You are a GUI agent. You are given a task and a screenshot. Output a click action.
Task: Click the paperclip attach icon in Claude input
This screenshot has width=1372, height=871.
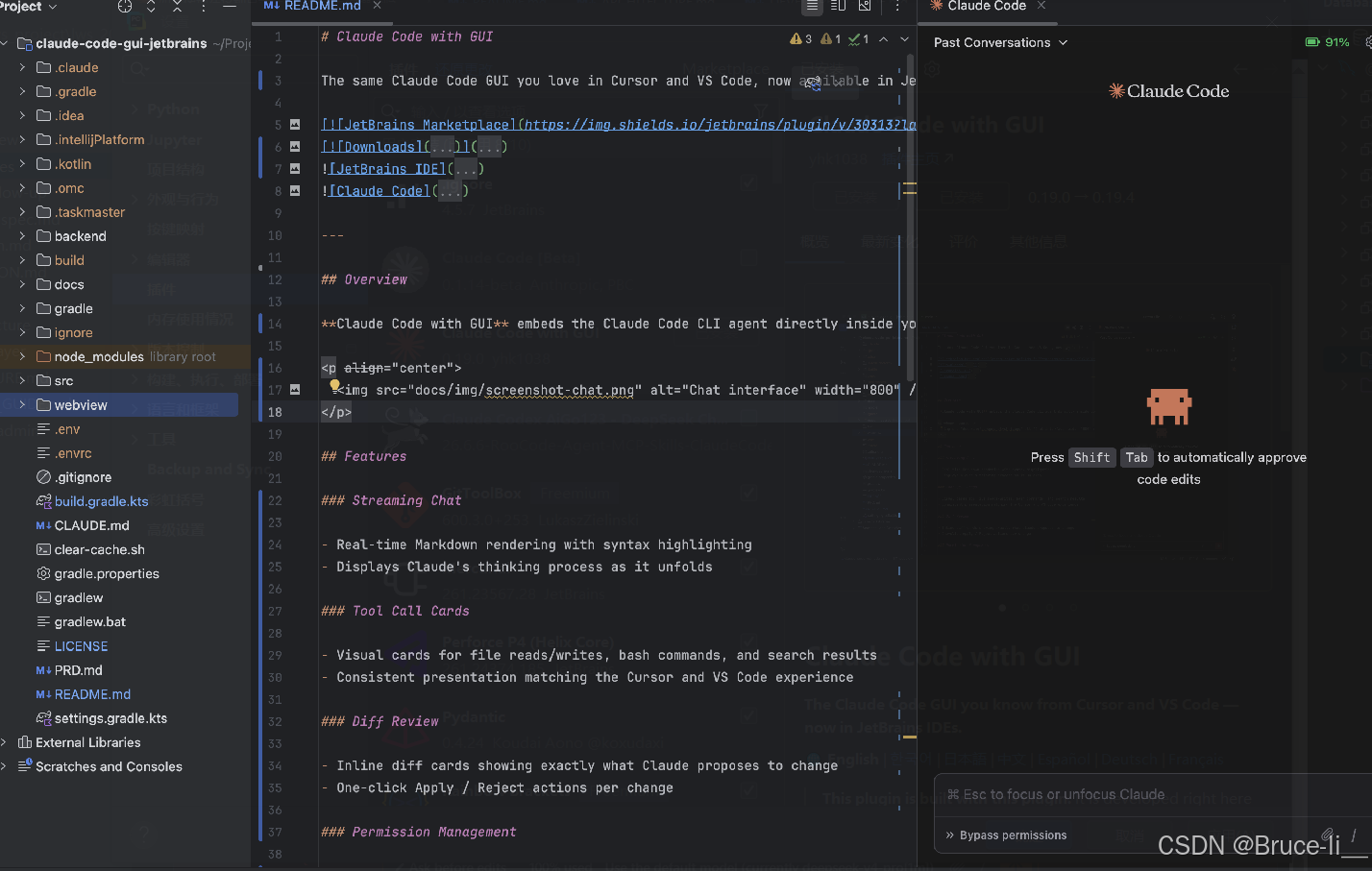pyautogui.click(x=1327, y=835)
